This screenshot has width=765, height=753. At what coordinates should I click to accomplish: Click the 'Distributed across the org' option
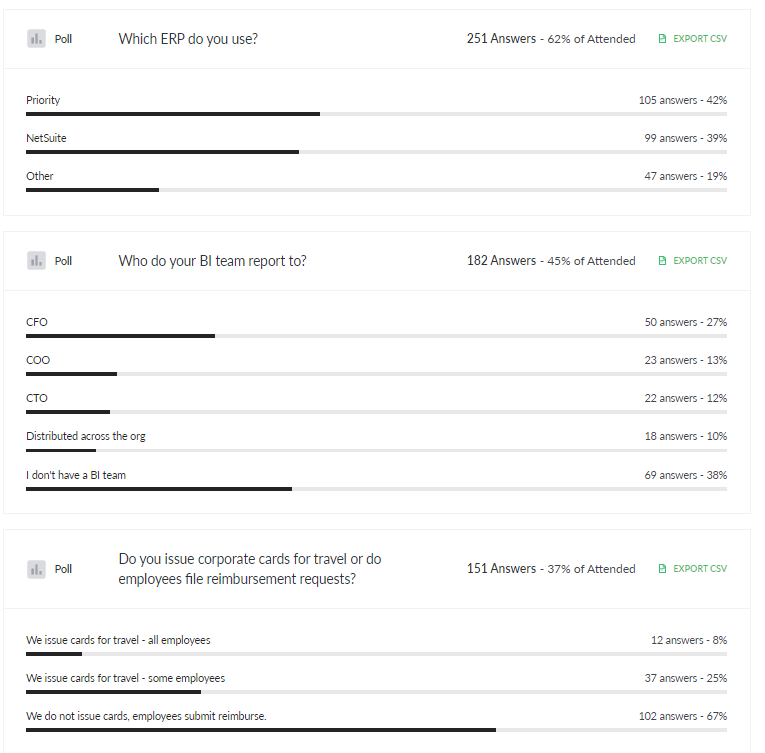(85, 436)
